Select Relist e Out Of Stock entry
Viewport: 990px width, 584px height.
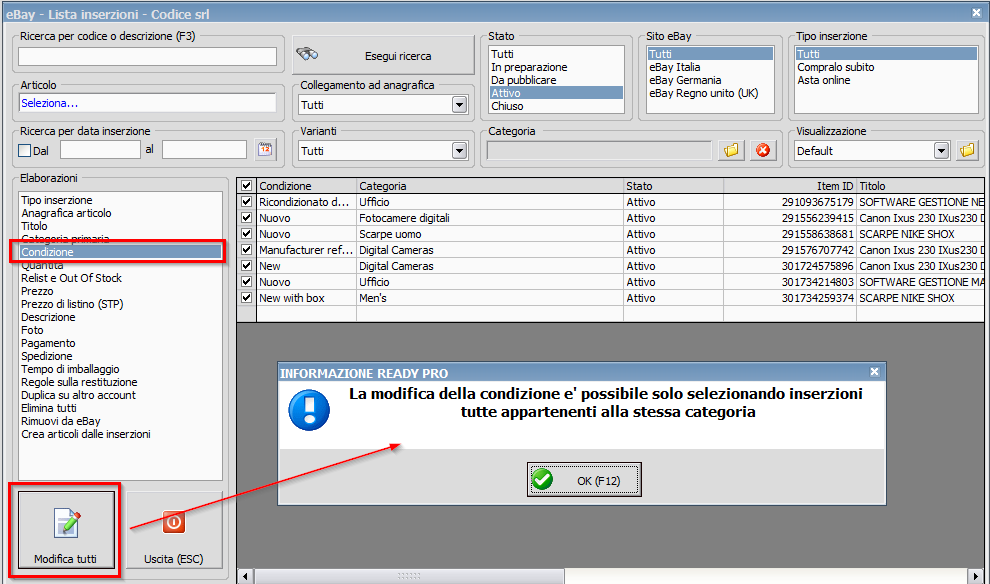[71, 278]
